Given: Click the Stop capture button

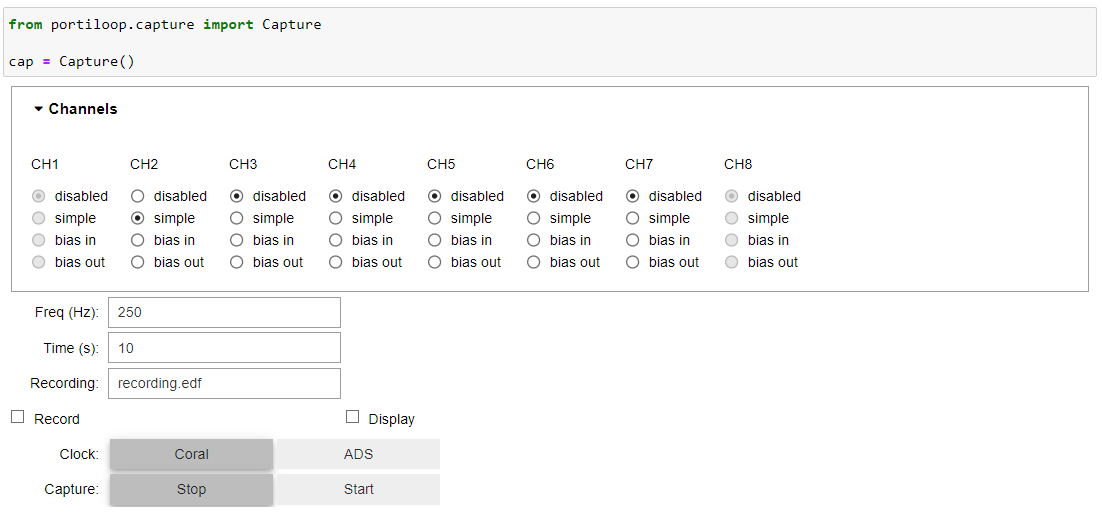Looking at the screenshot, I should click(x=191, y=489).
